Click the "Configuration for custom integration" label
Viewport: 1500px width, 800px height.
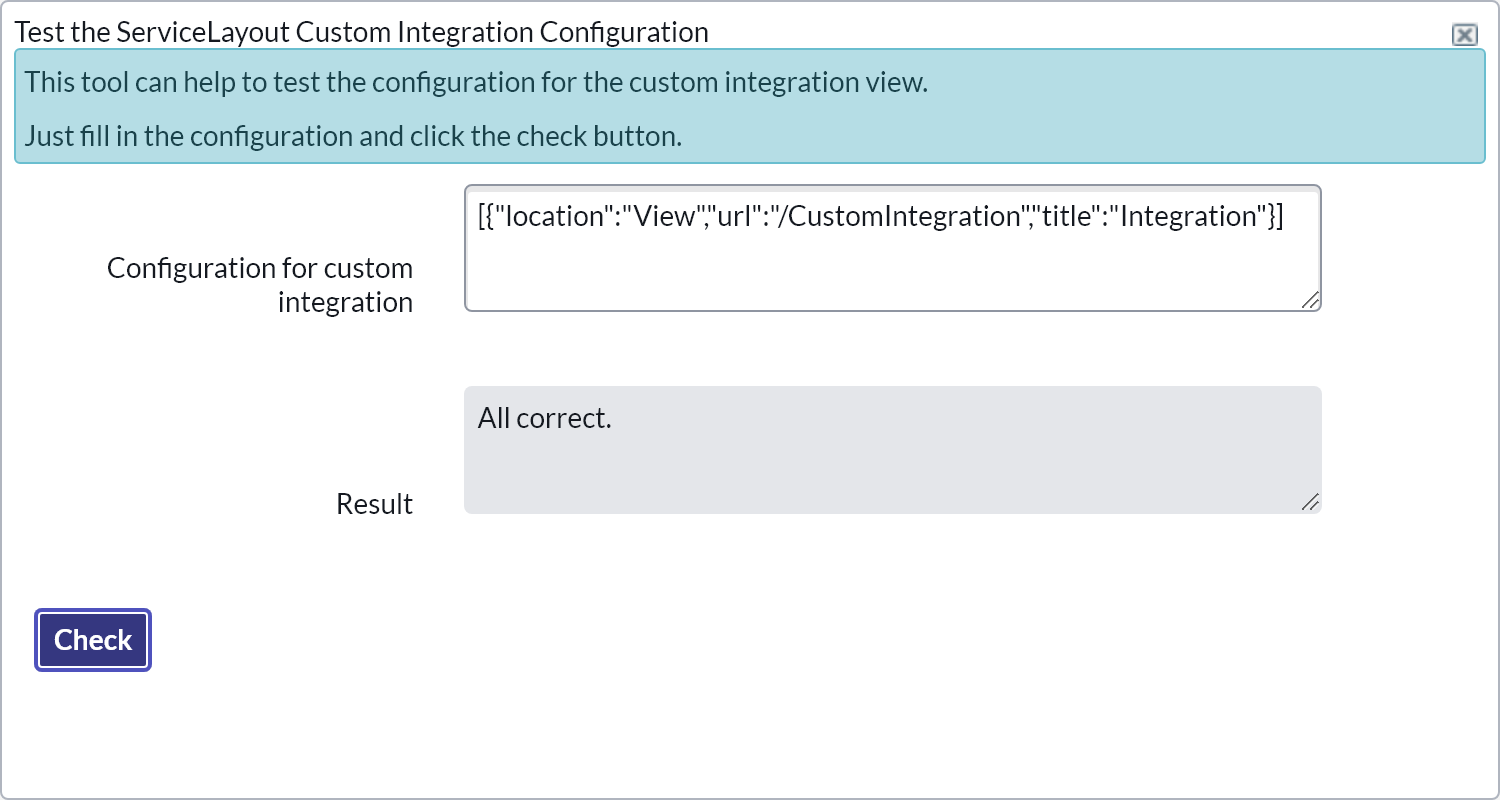[x=260, y=285]
